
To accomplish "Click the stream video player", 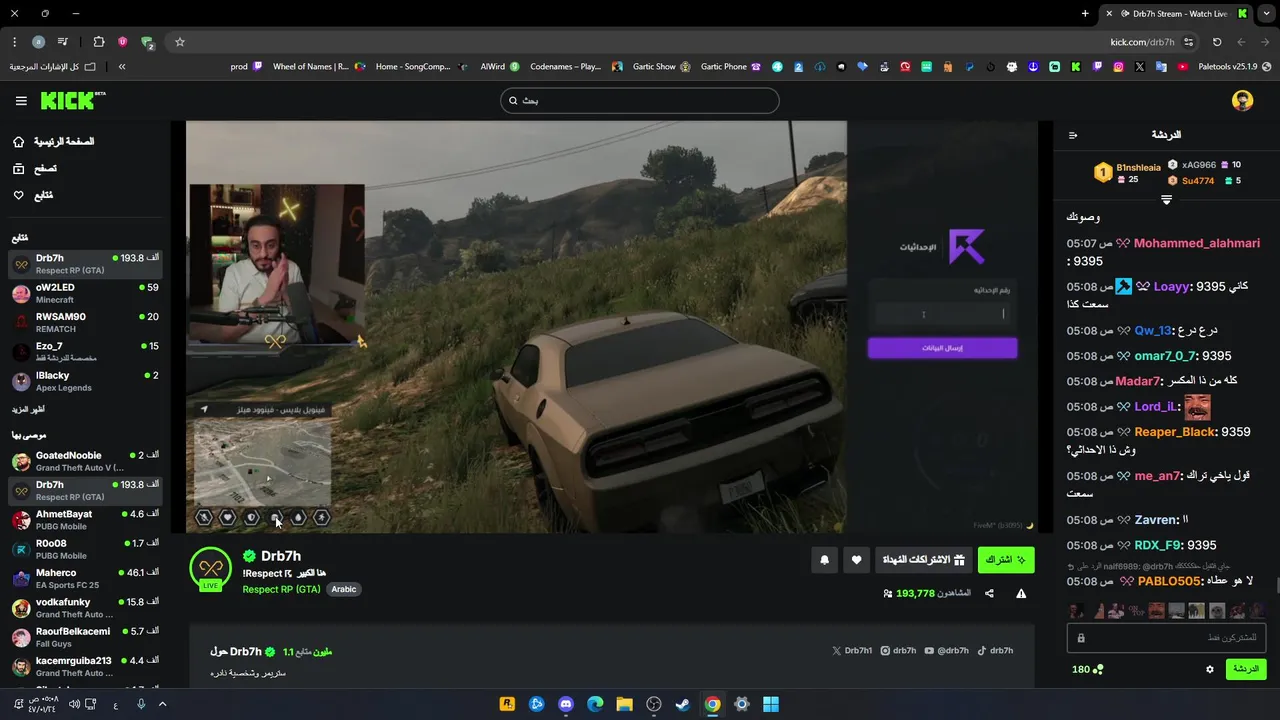I will [x=612, y=327].
